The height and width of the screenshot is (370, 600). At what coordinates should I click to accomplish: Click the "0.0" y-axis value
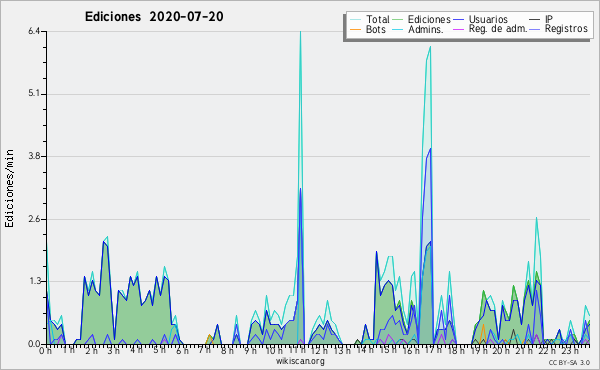tap(34, 344)
